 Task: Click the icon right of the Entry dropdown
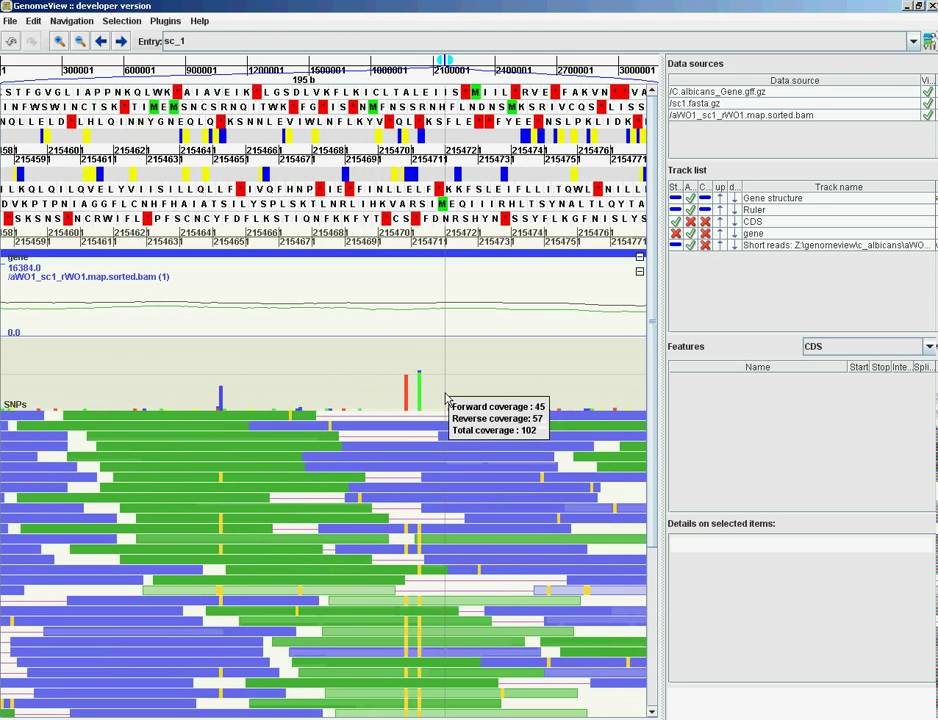tap(930, 41)
